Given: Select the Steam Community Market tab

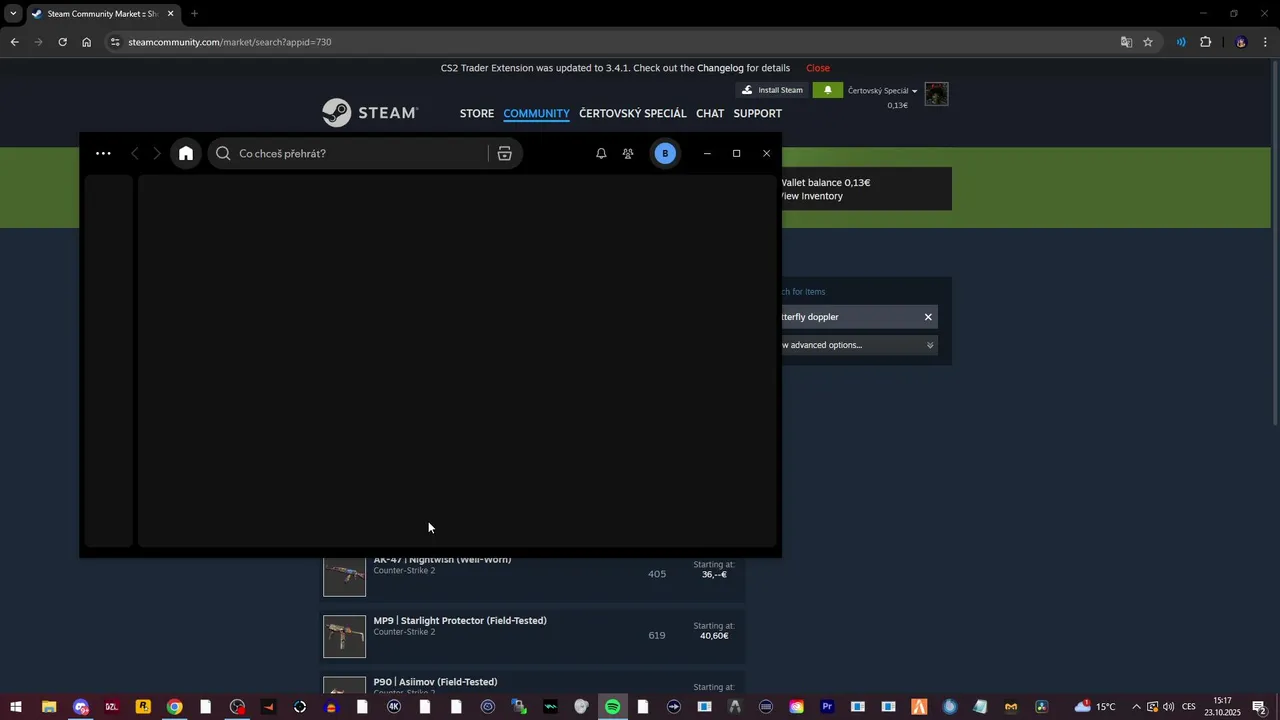Looking at the screenshot, I should [103, 14].
